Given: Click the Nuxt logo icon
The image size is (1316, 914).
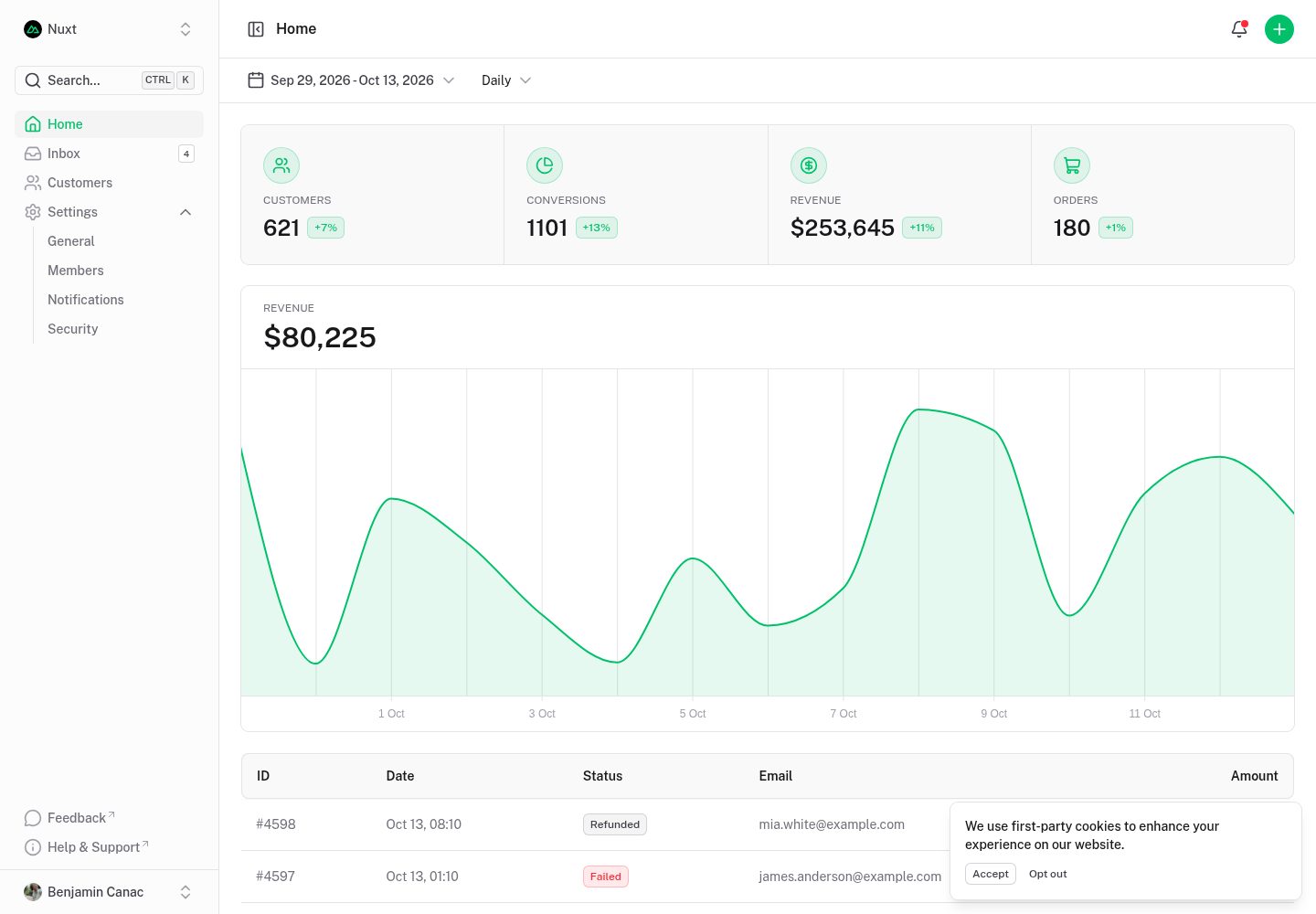Looking at the screenshot, I should (33, 29).
